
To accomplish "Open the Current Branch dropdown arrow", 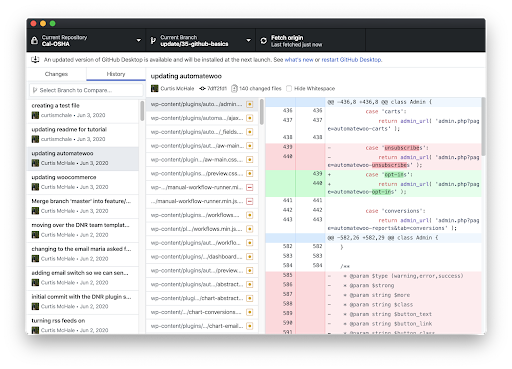I will point(248,40).
